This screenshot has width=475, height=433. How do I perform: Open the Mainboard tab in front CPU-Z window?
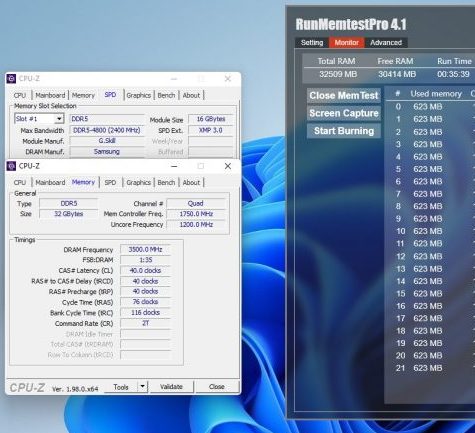coord(50,182)
